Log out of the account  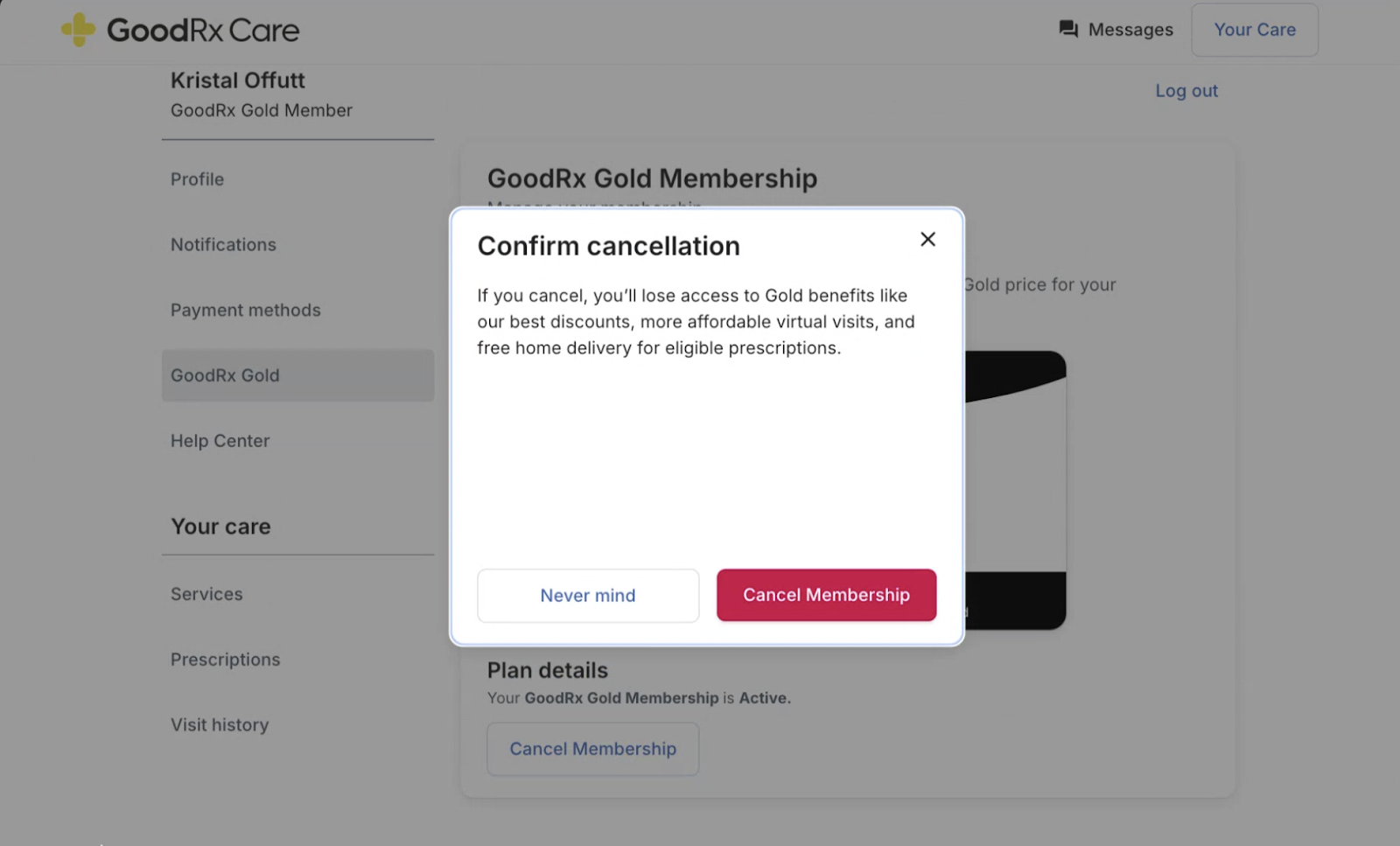pos(1186,90)
